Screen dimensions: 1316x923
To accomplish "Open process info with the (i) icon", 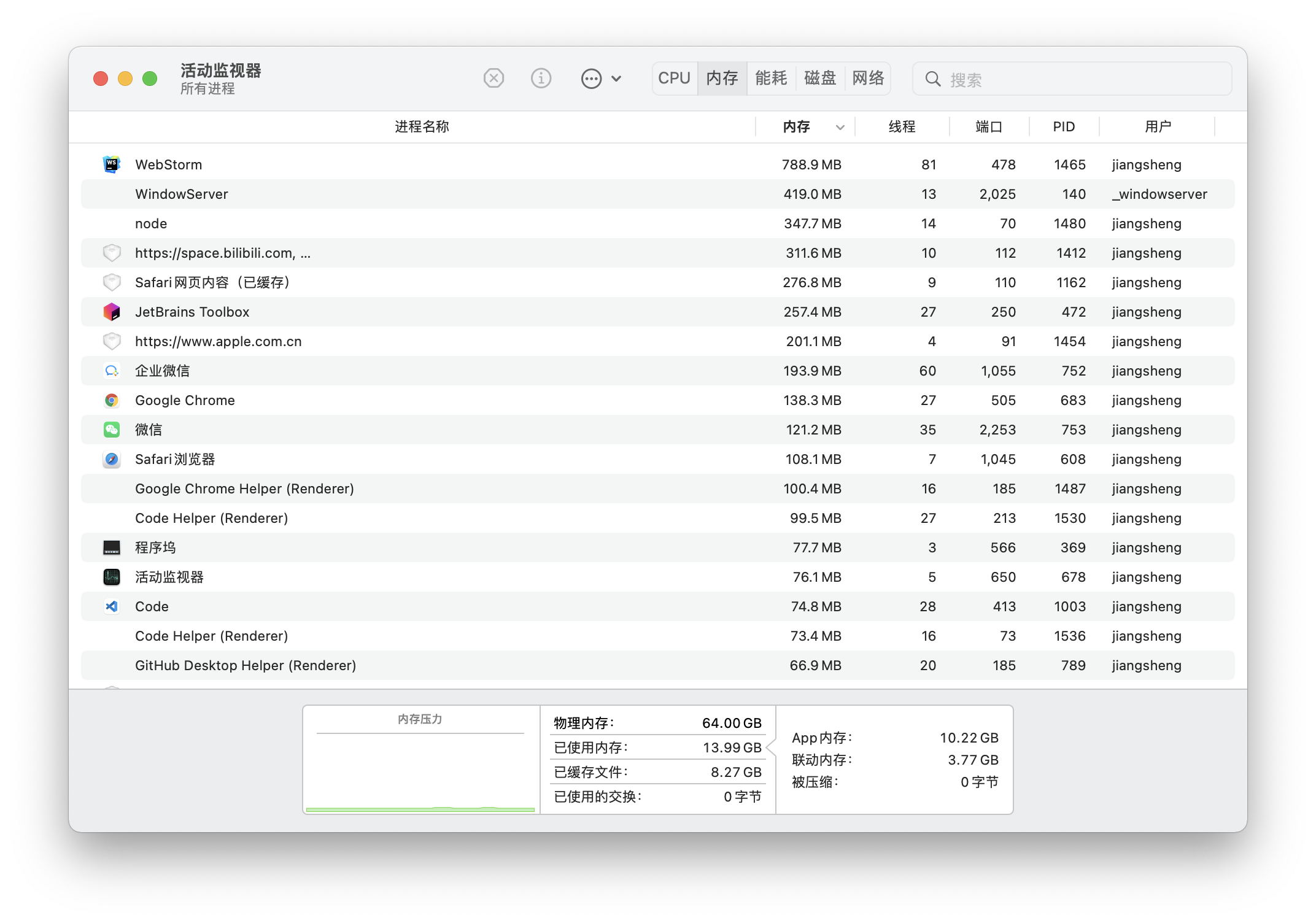I will pos(541,79).
